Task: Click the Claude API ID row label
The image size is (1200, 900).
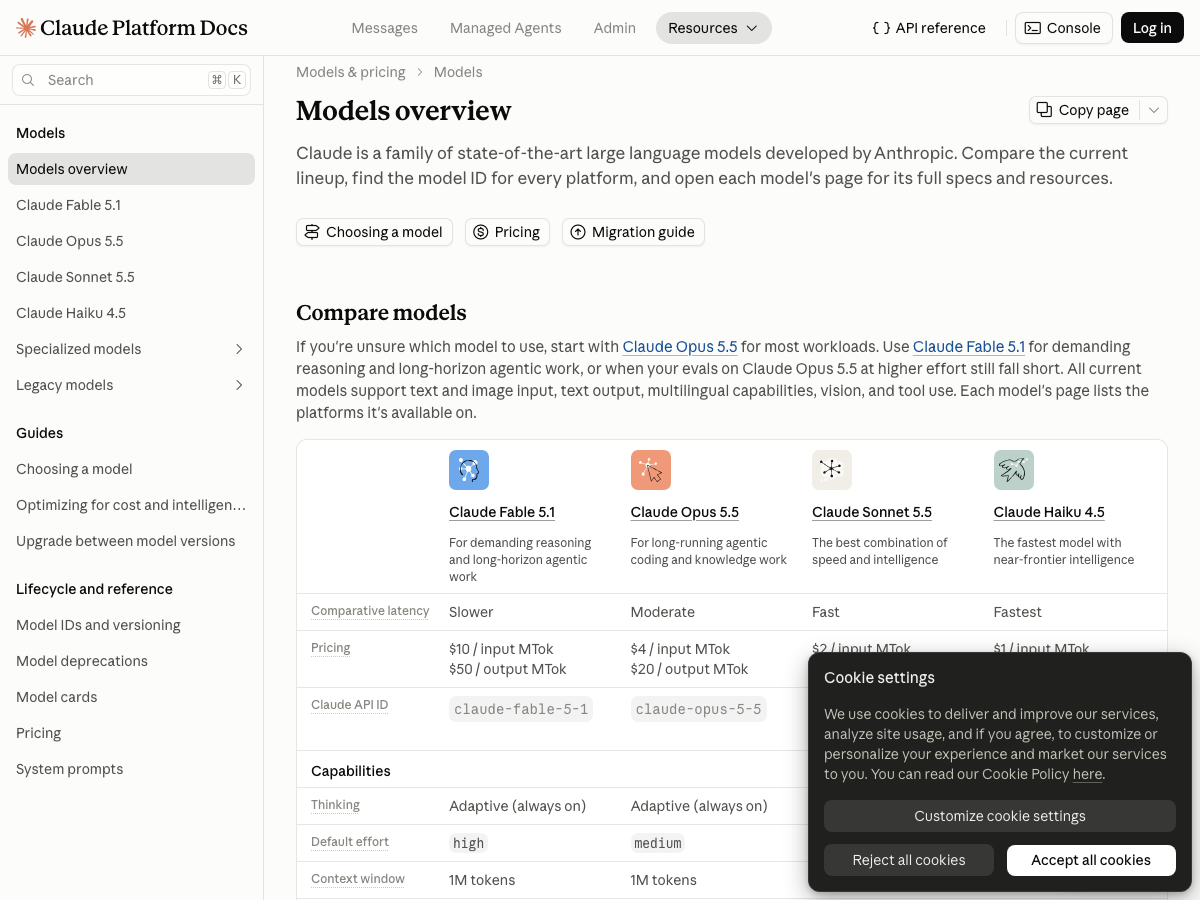Action: pyautogui.click(x=349, y=705)
